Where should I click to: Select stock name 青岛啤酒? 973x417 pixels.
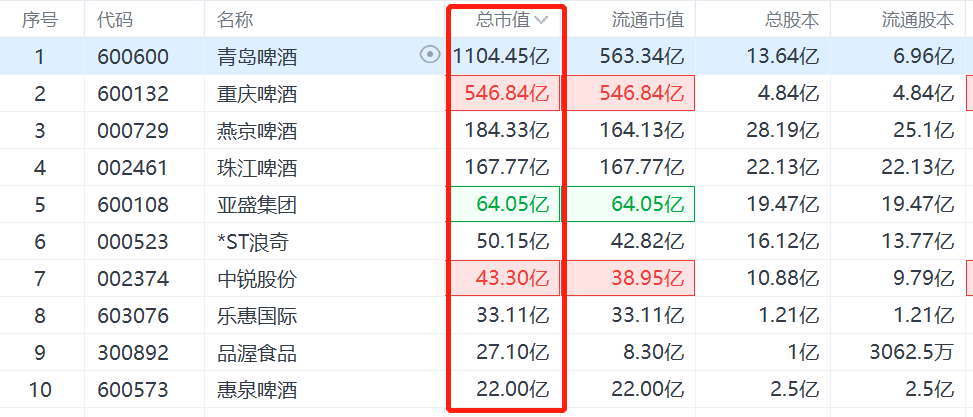click(x=257, y=57)
